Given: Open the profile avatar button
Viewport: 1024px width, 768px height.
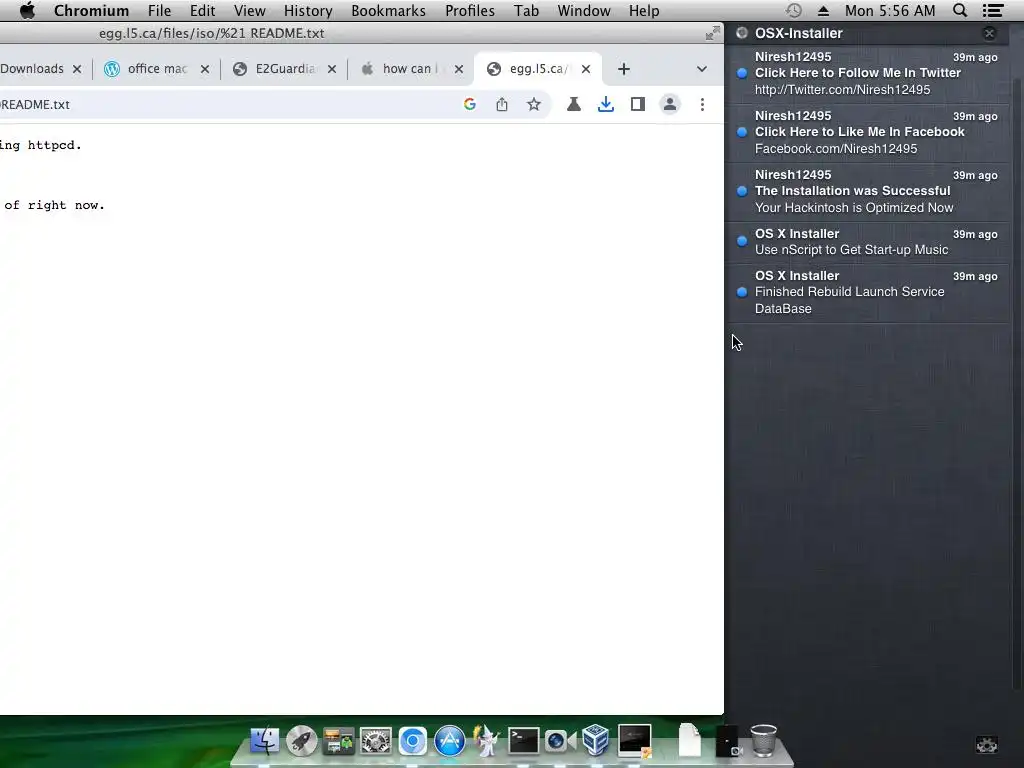Looking at the screenshot, I should 669,104.
